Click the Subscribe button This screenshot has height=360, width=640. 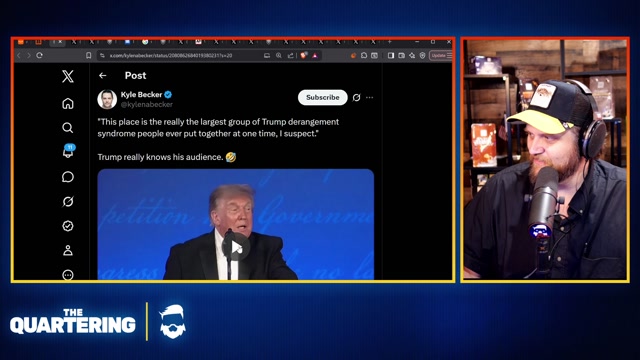322,98
